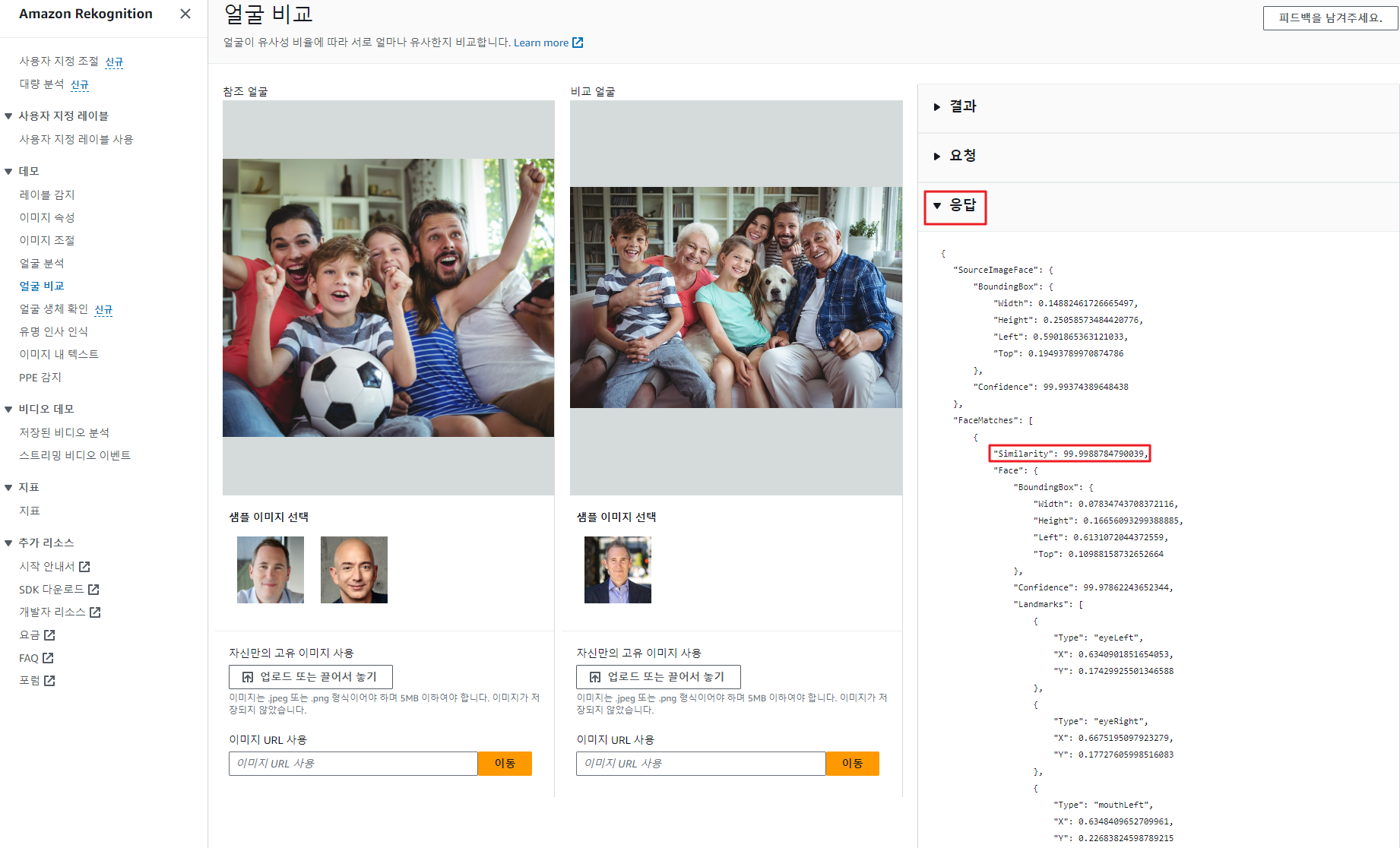Select first reference sample face thumbnail
This screenshot has width=1400, height=848.
coord(271,570)
